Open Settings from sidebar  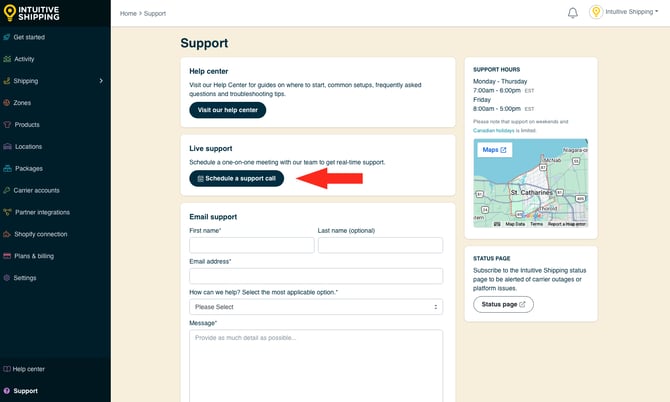(25, 278)
